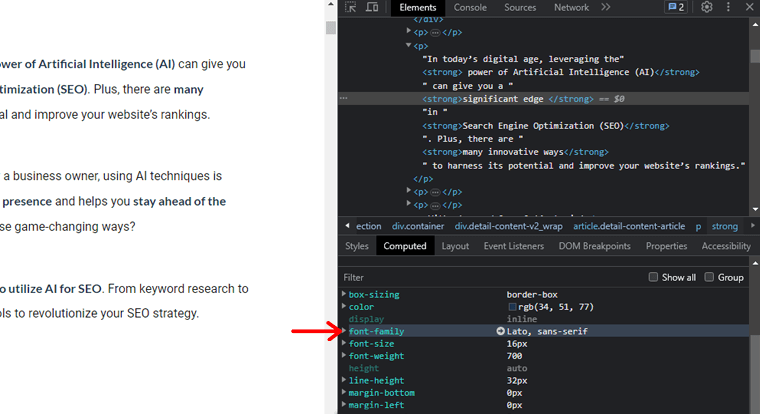Viewport: 760px width, 414px height.
Task: Enable the Group checkbox
Action: pos(709,277)
